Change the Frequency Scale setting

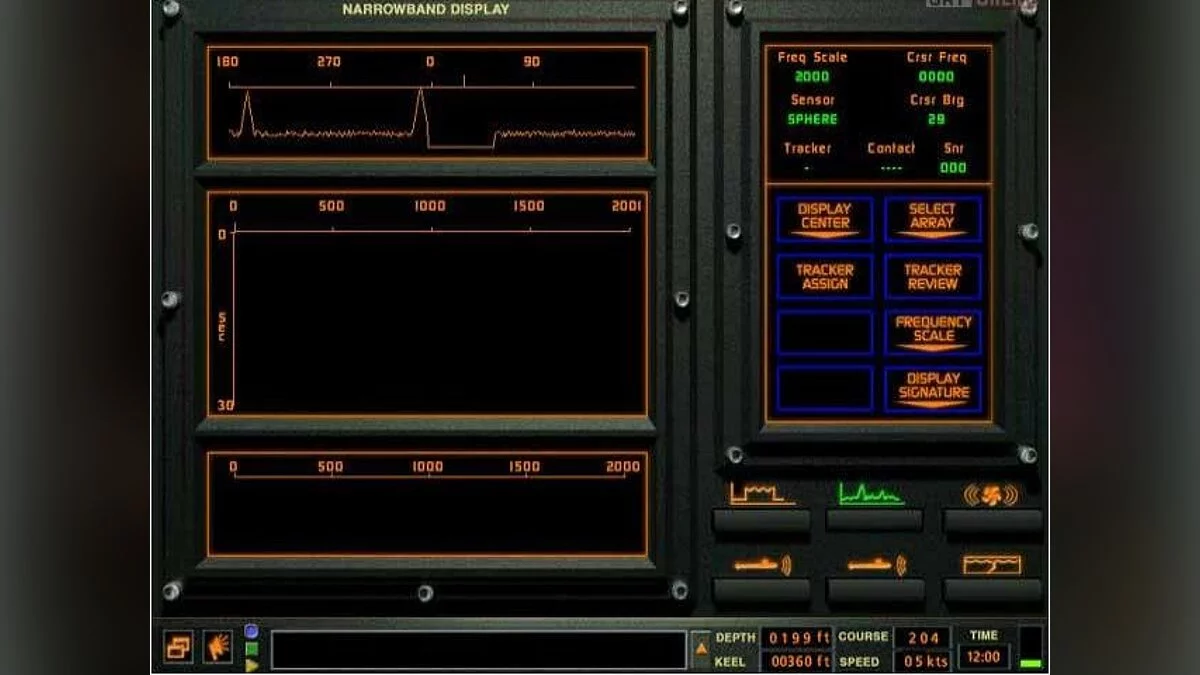933,332
